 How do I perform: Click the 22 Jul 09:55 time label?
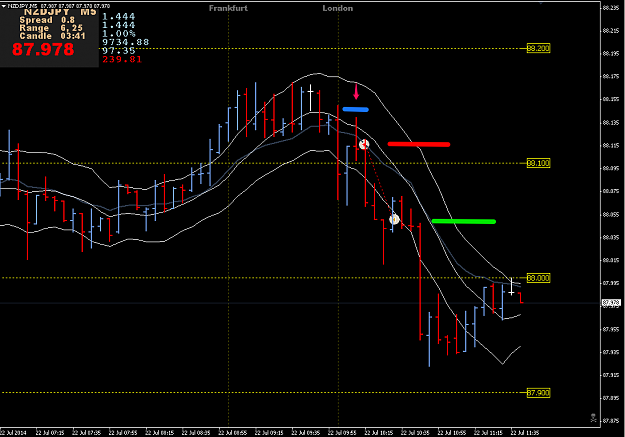(342, 433)
